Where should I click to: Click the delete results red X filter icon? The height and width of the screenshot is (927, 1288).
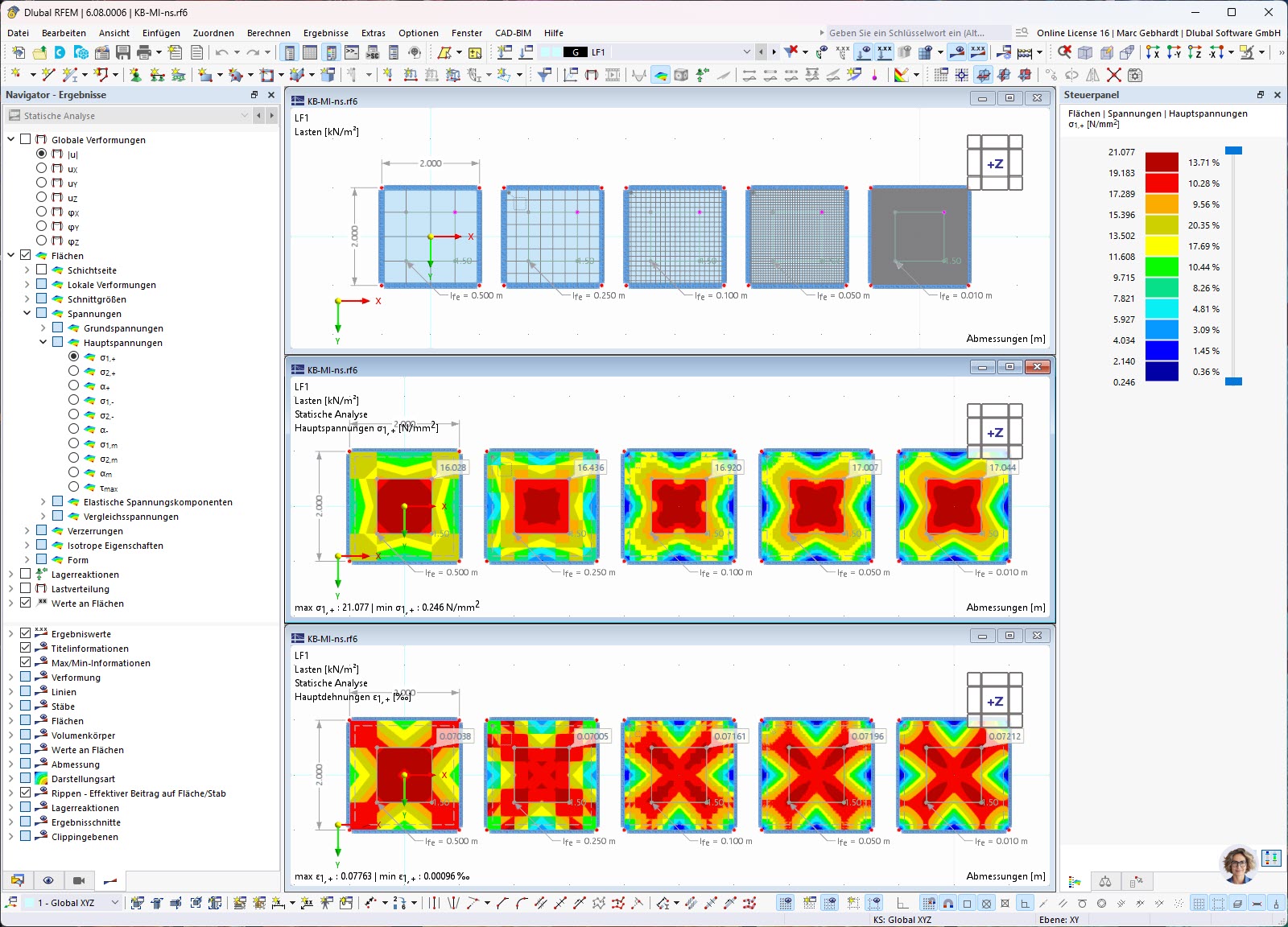tap(791, 52)
